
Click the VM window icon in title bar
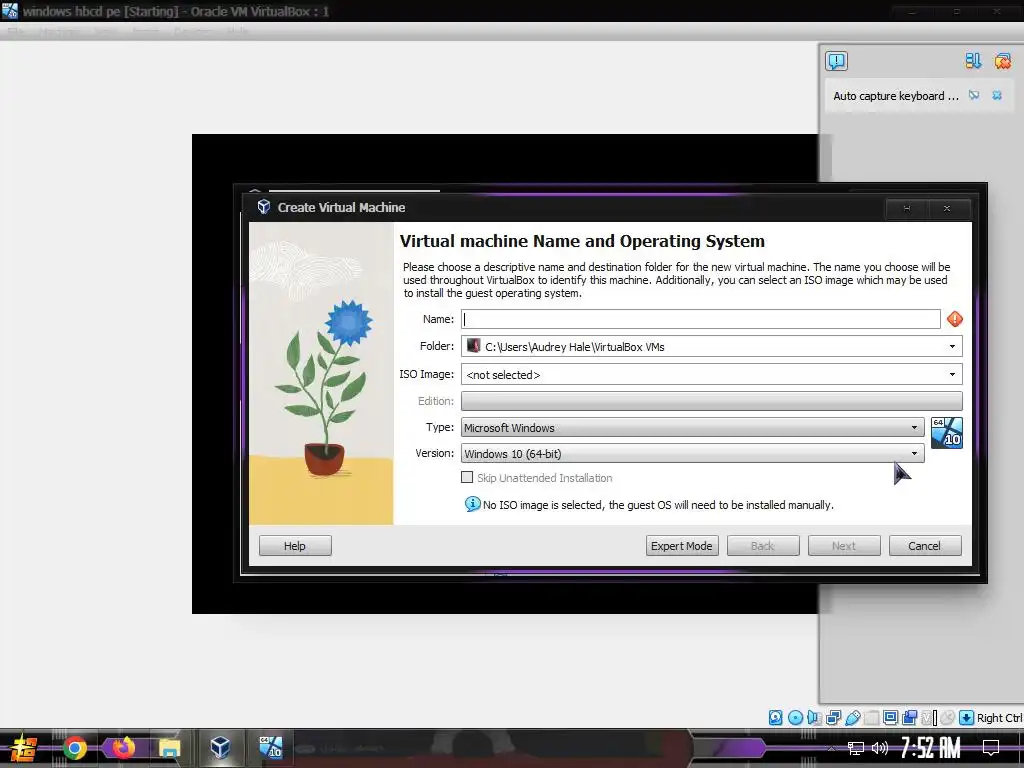[10, 11]
